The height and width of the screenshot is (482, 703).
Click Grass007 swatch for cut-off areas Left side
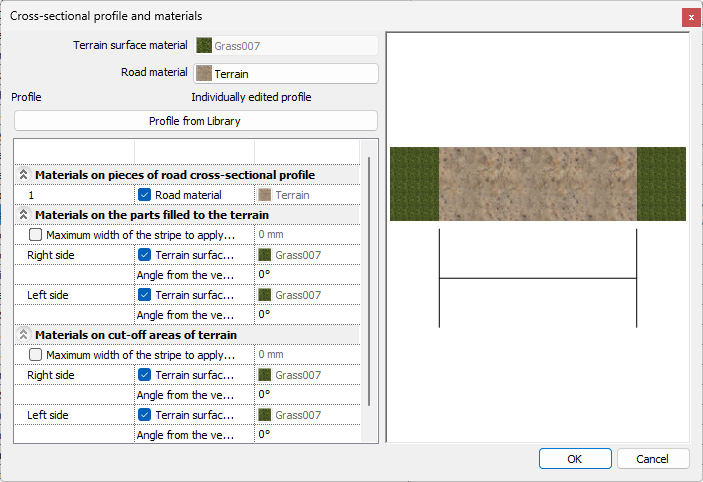click(265, 415)
